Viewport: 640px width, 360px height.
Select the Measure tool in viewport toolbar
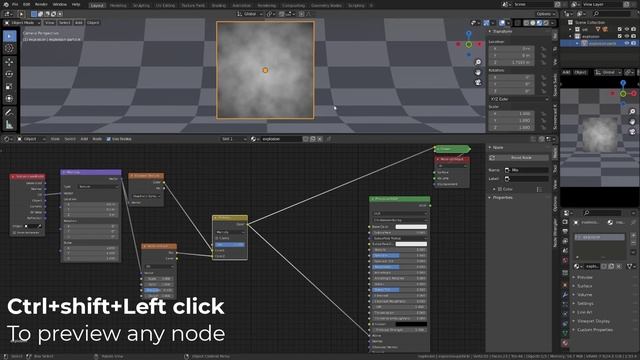(9, 125)
